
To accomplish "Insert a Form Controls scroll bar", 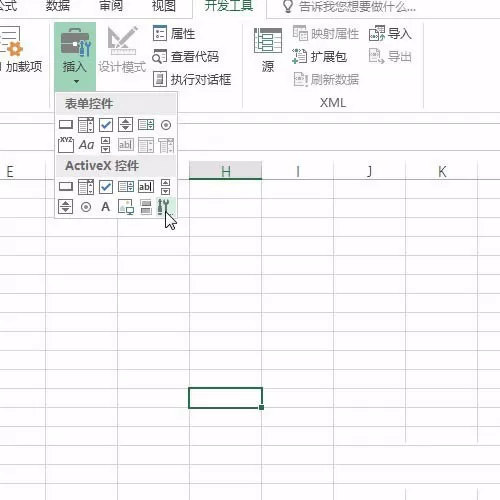I will point(105,145).
